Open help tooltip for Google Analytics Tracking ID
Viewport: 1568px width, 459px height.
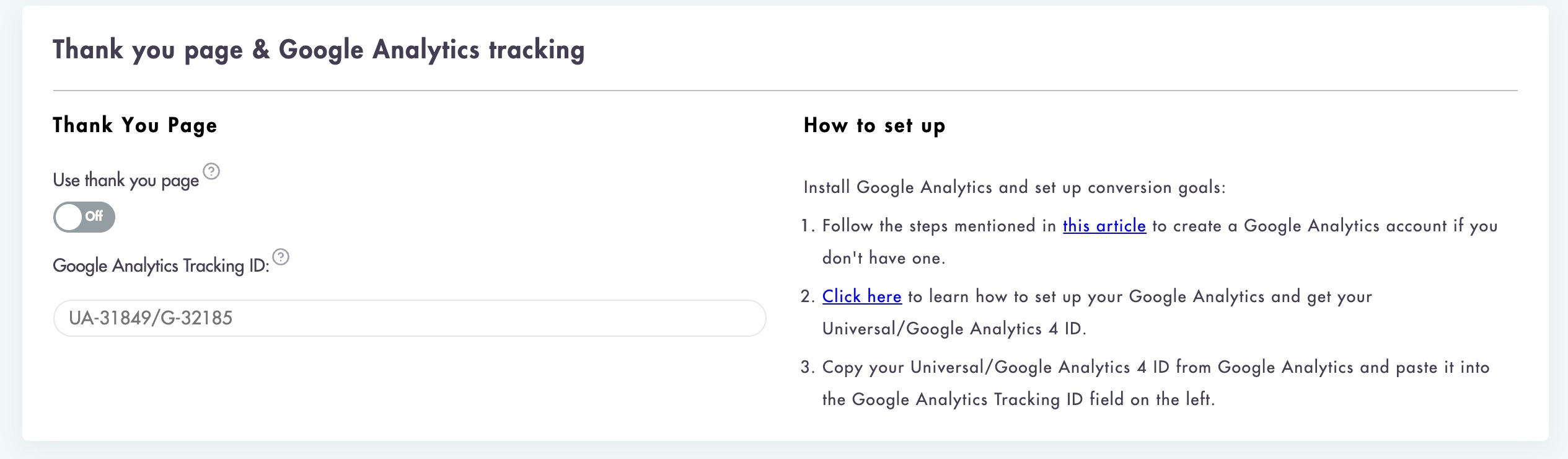281,257
